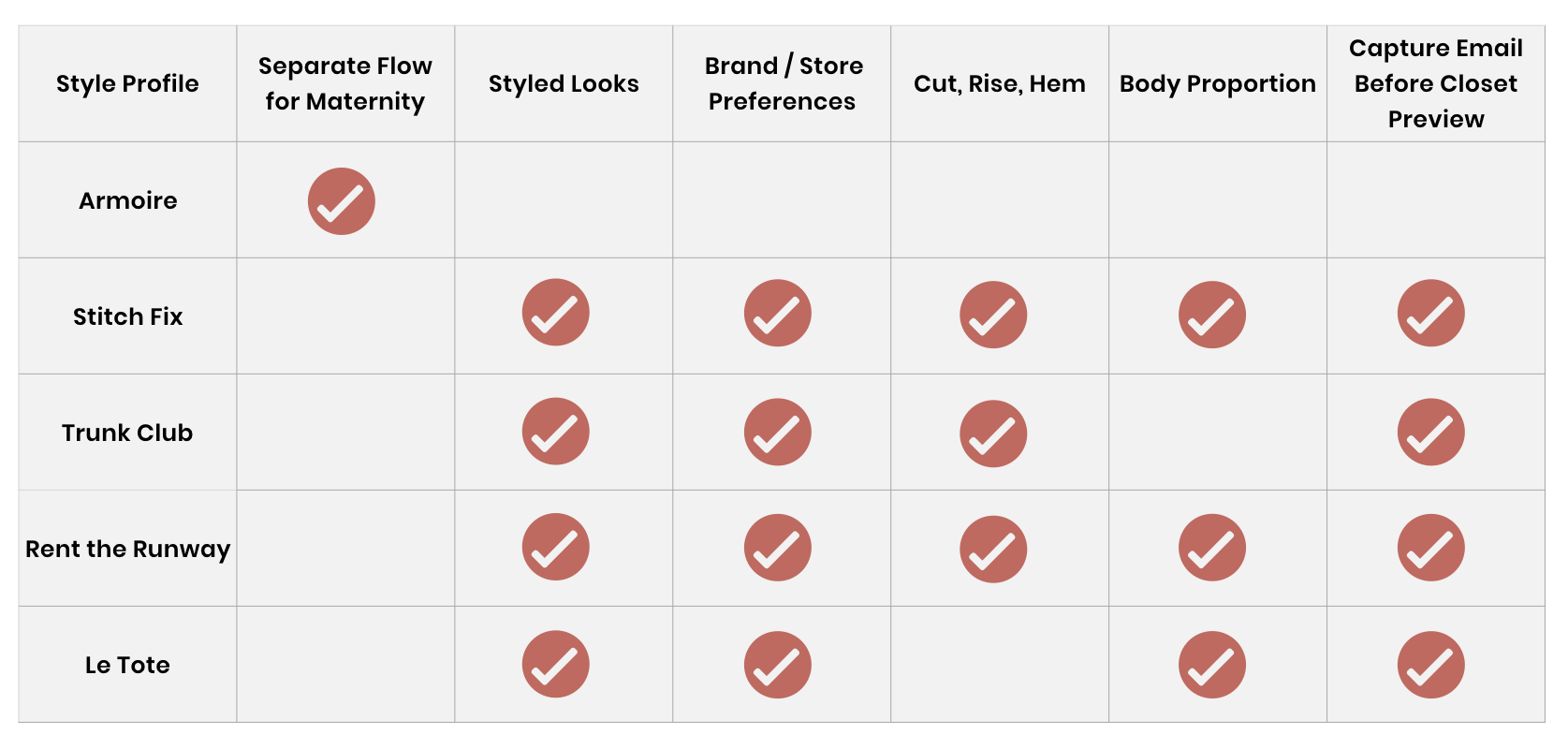The height and width of the screenshot is (749, 1568).
Task: Select the Le Tote row label
Action: pos(127,665)
